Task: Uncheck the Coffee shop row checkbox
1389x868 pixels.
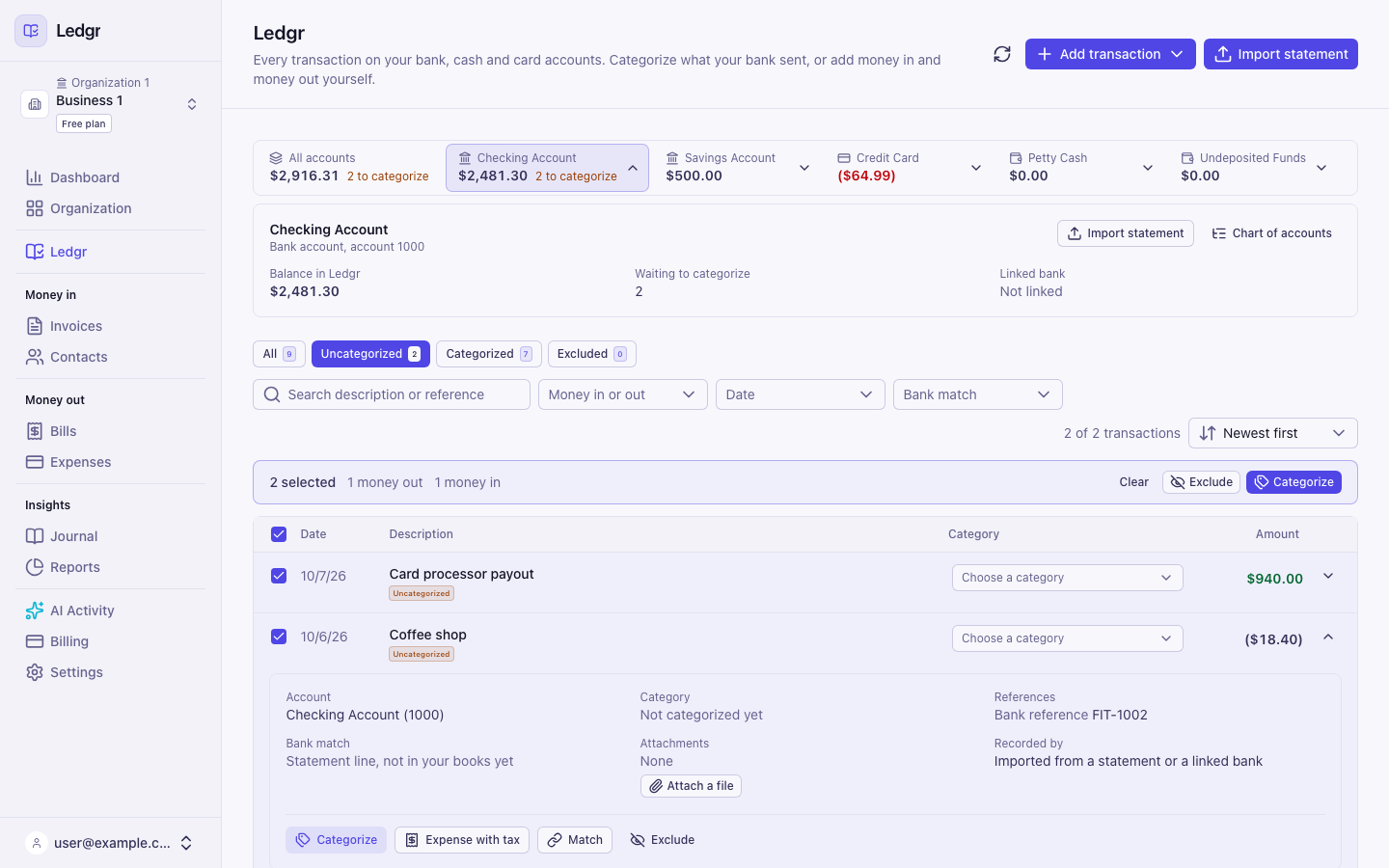Action: click(x=279, y=637)
